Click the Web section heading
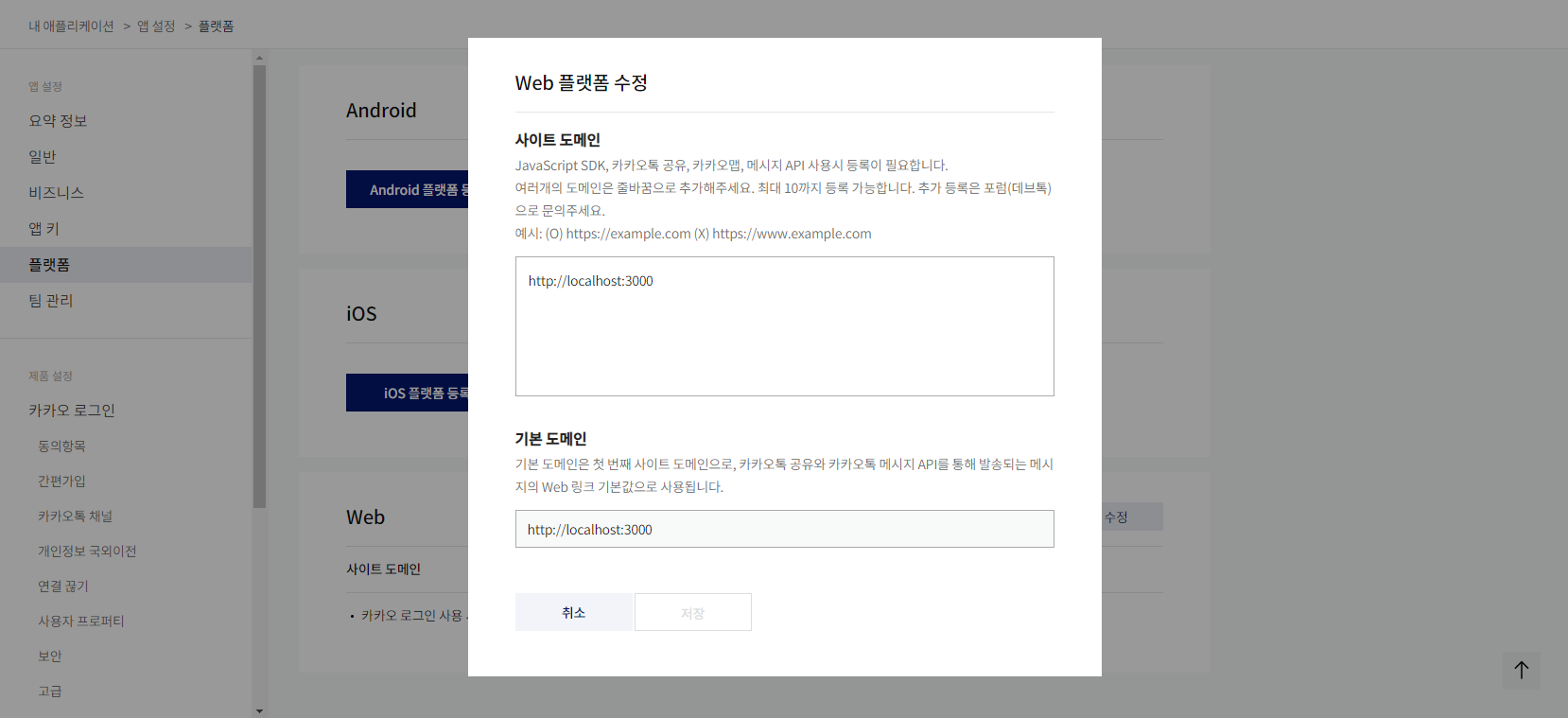Image resolution: width=1568 pixels, height=718 pixels. (365, 517)
